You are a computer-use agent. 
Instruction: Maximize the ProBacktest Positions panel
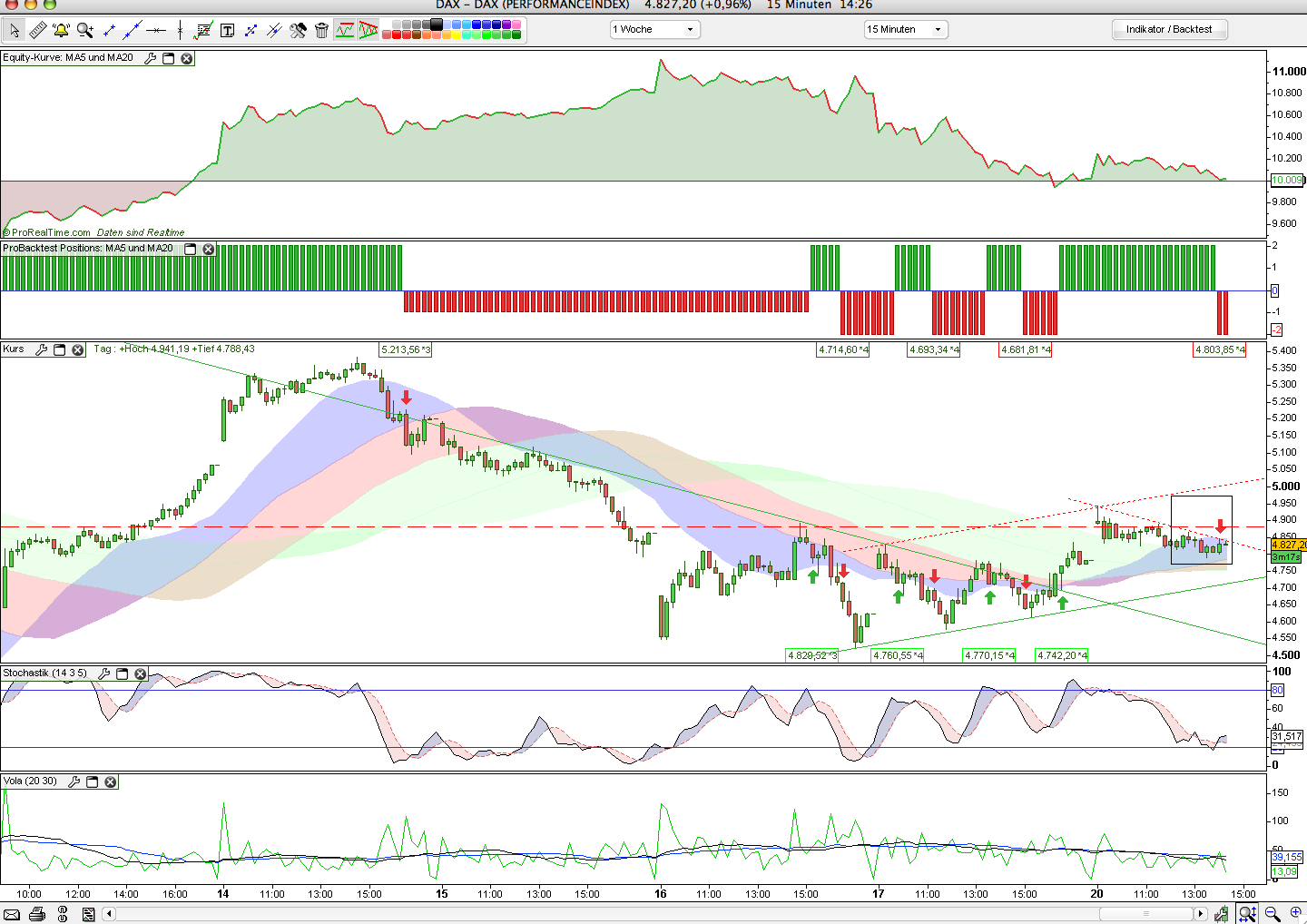pos(191,249)
